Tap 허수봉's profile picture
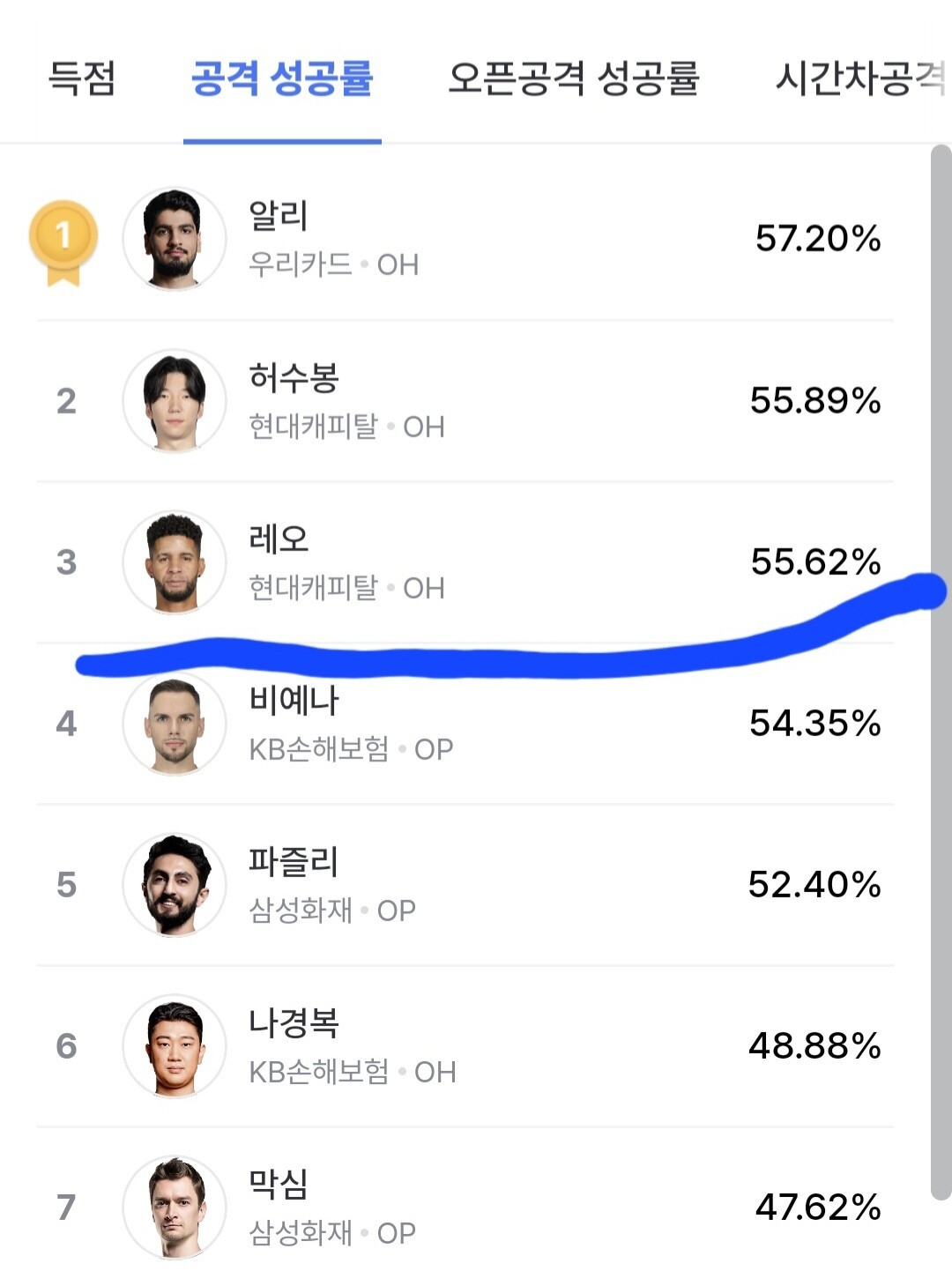Image resolution: width=952 pixels, height=1286 pixels. tap(175, 401)
